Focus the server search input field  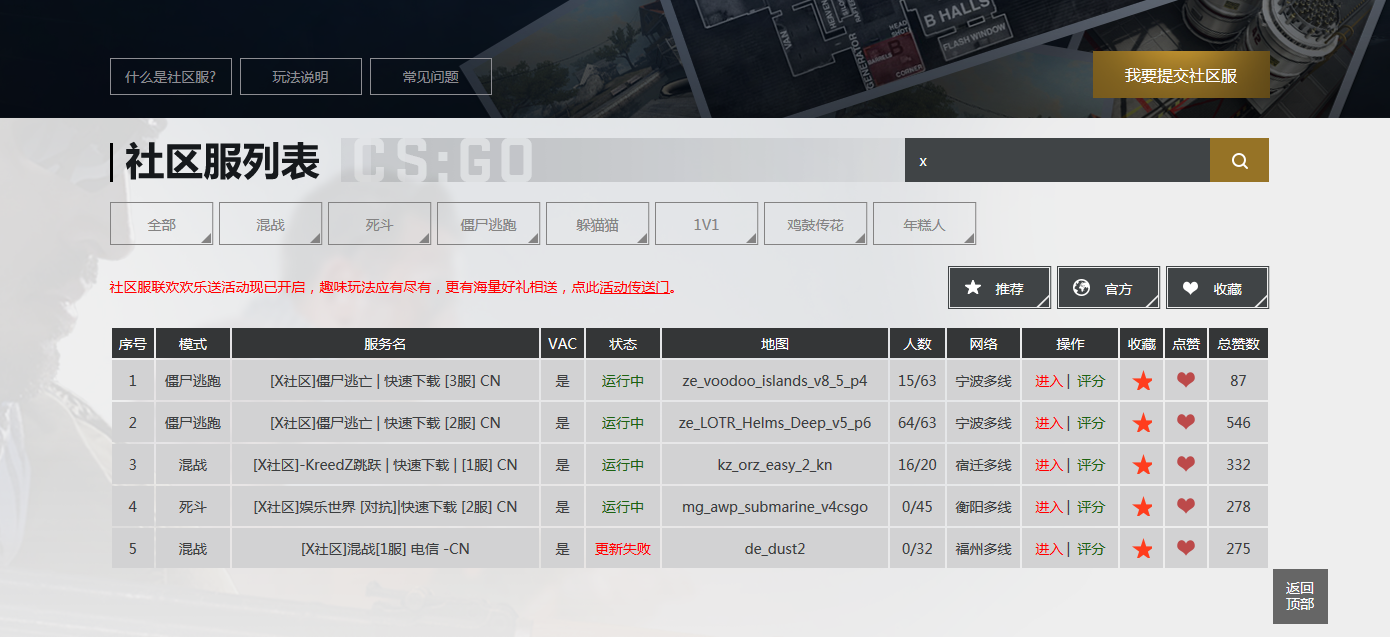tap(1056, 161)
